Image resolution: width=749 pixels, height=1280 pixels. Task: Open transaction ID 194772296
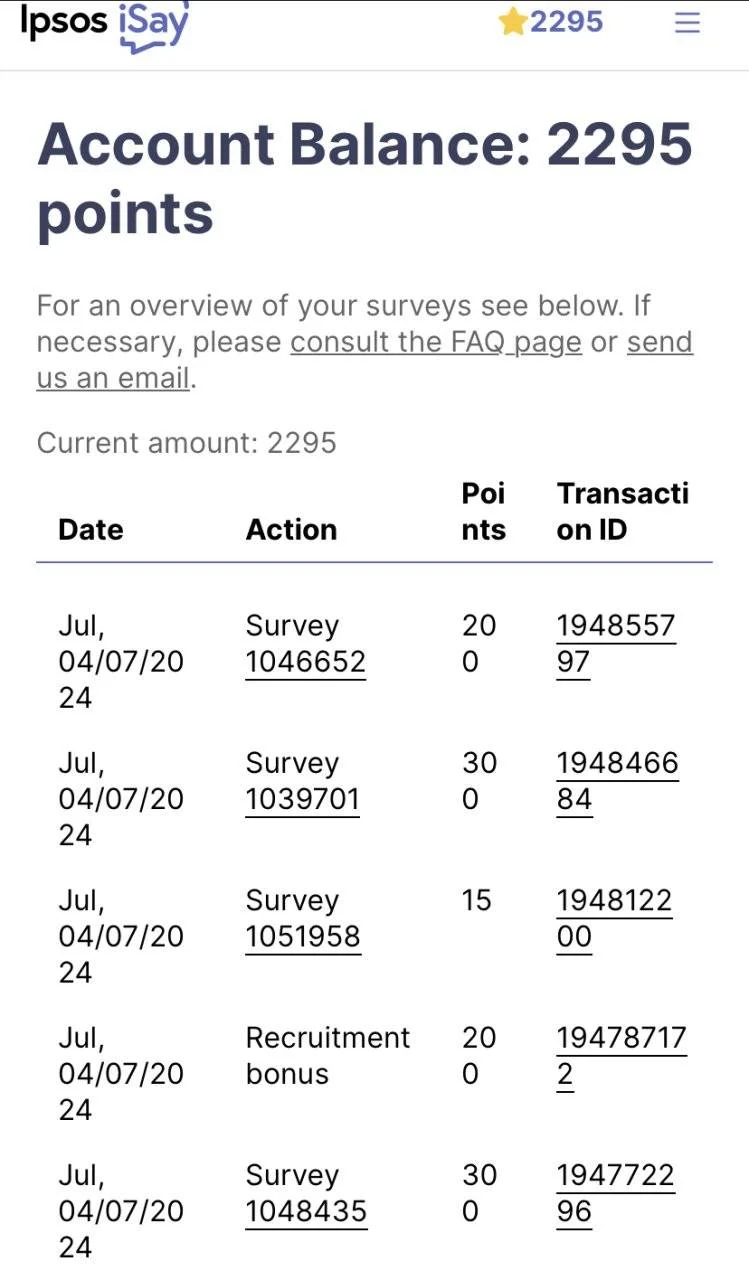coord(615,1194)
